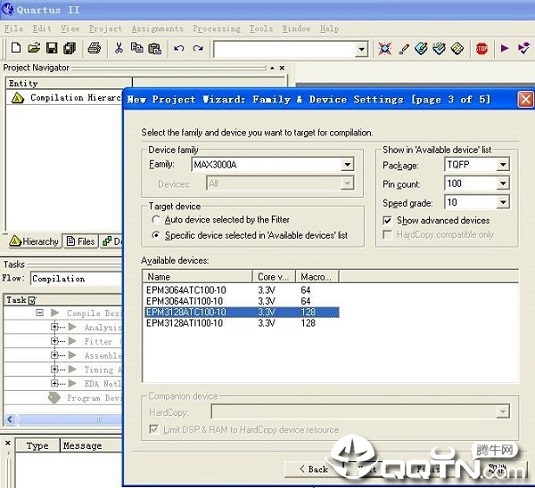Open the Window menu
535x488 pixels.
pos(296,29)
